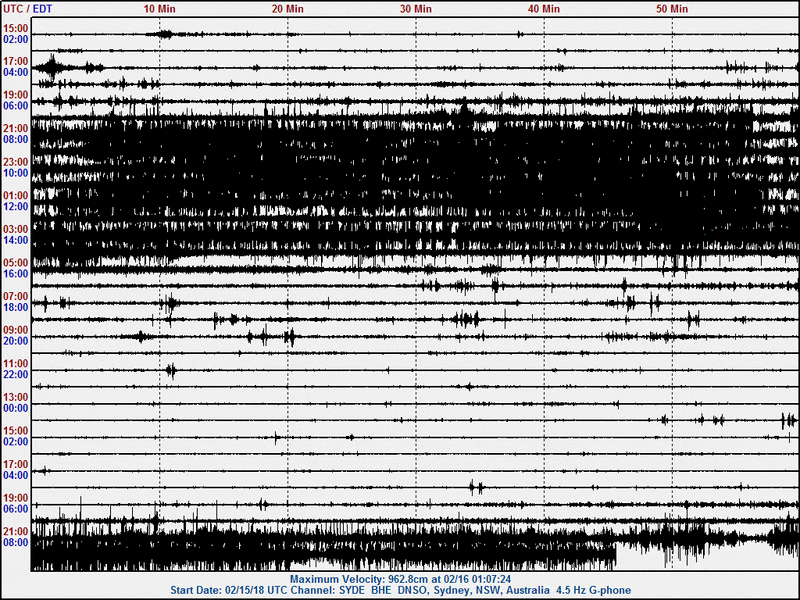The image size is (800, 600).
Task: Select "Start Date: 02/15/18" text
Action: point(216,590)
